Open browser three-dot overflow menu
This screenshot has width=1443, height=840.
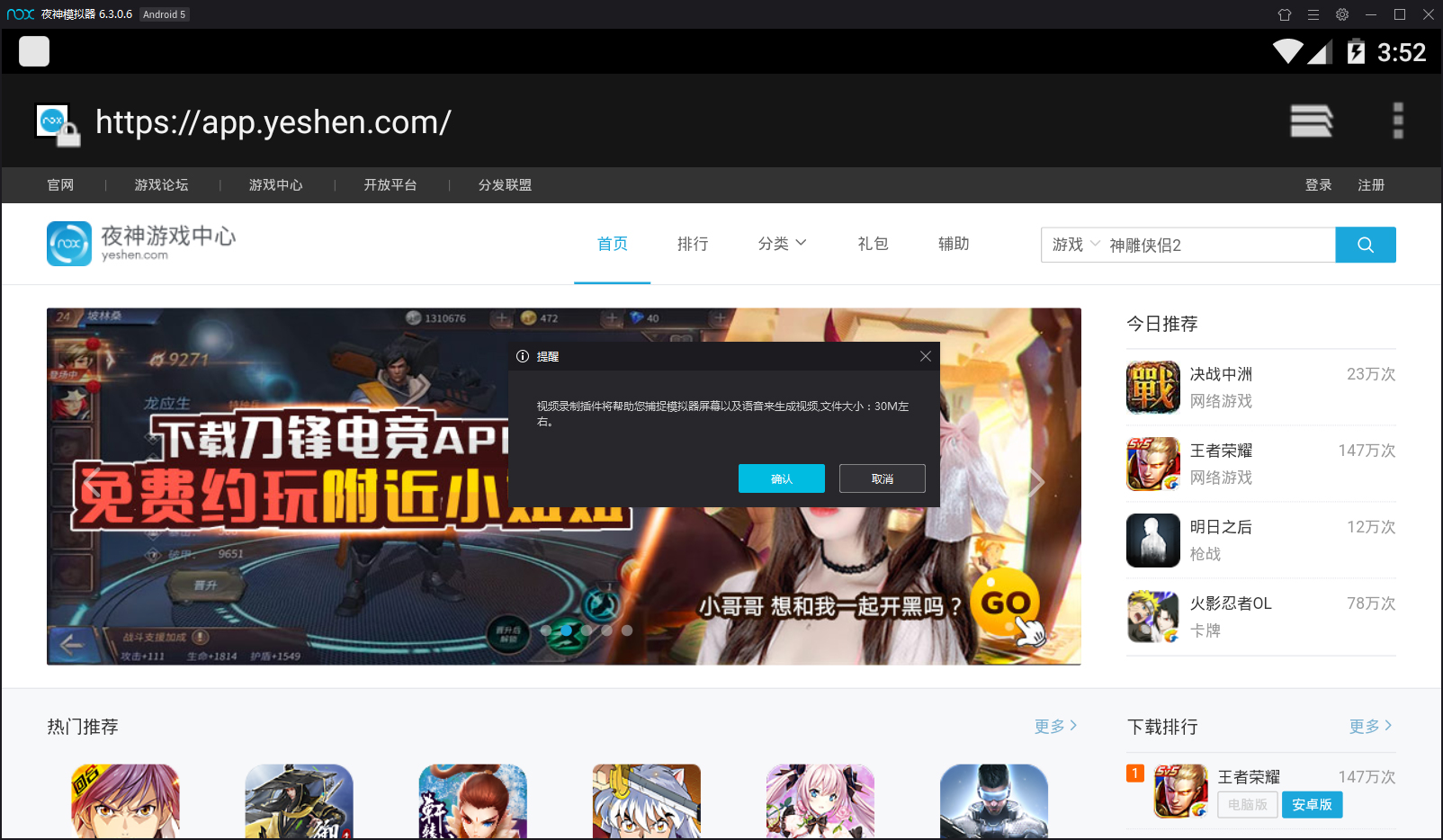click(x=1398, y=121)
